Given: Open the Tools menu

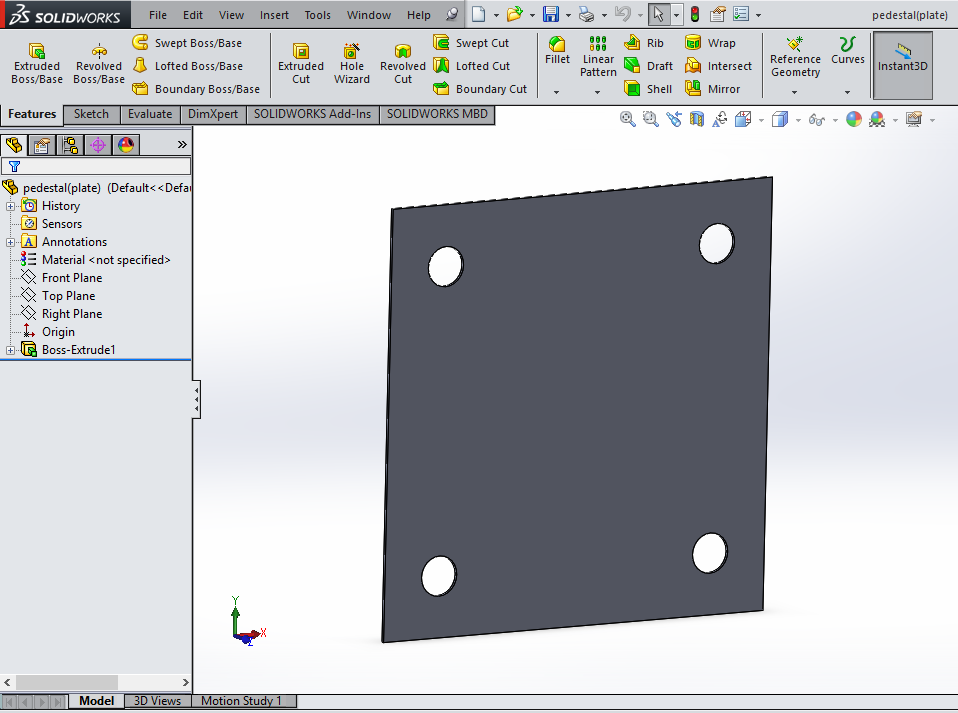Looking at the screenshot, I should pyautogui.click(x=318, y=15).
